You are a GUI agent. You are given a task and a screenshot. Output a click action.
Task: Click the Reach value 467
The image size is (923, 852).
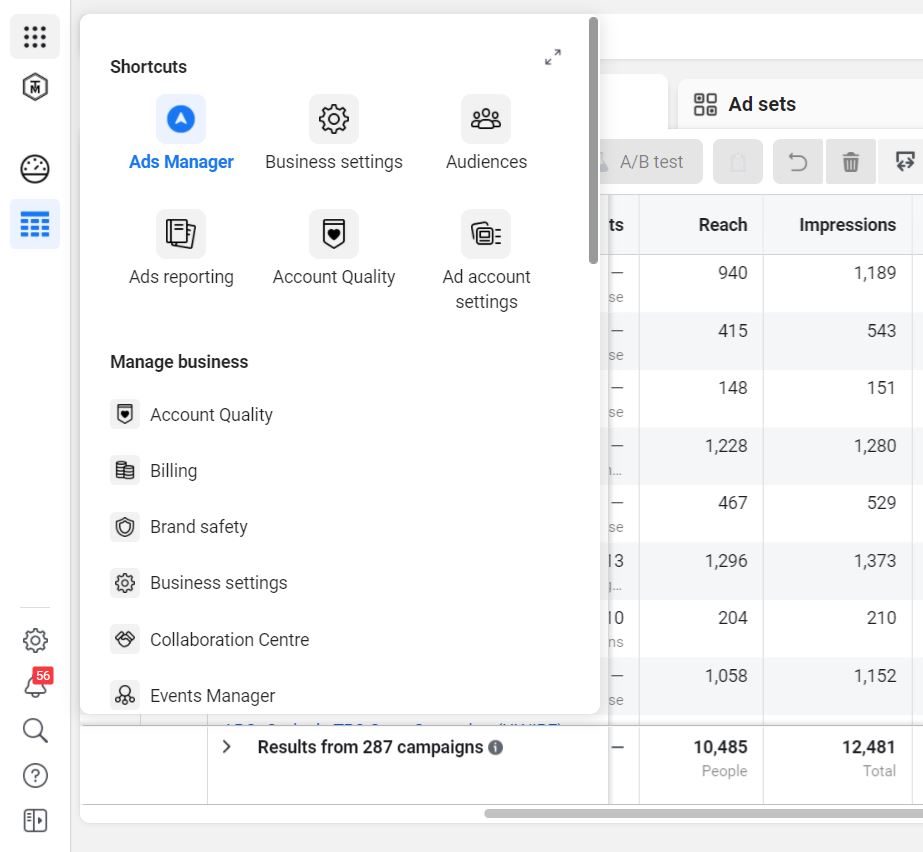coord(732,502)
